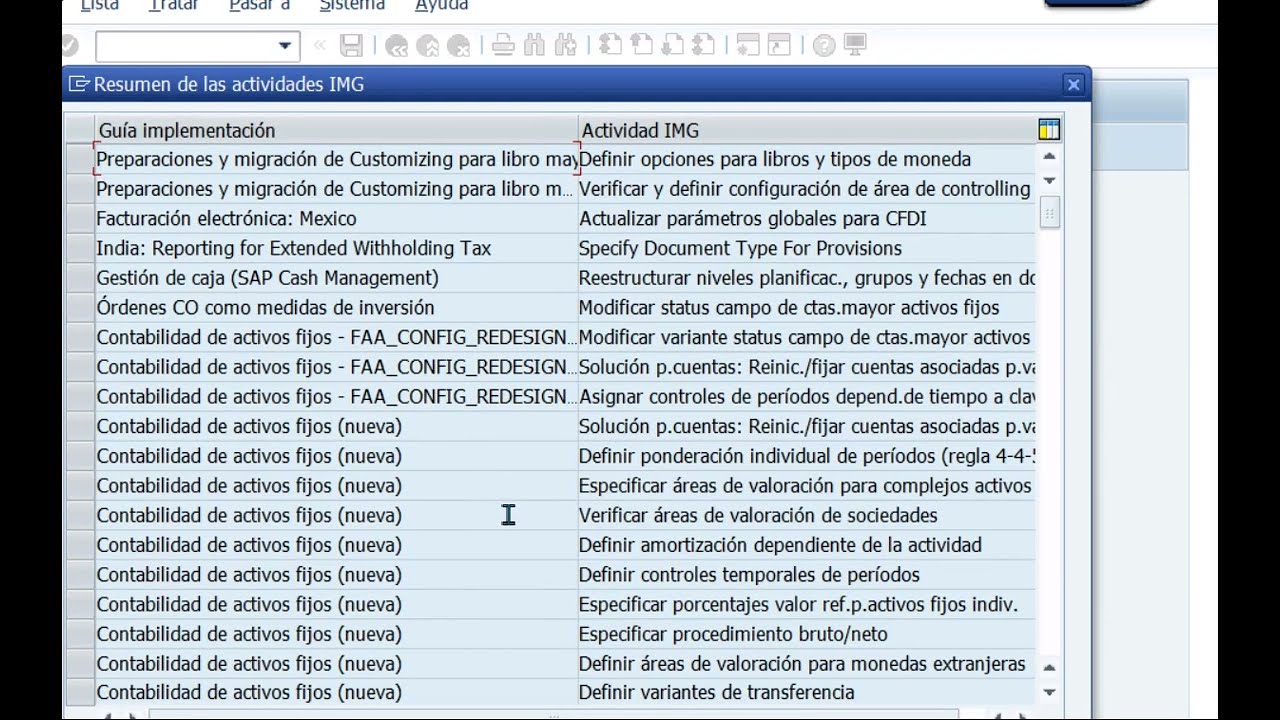Screen dimensions: 1280x720
Task: Click the Create New Session icon
Action: [x=747, y=45]
